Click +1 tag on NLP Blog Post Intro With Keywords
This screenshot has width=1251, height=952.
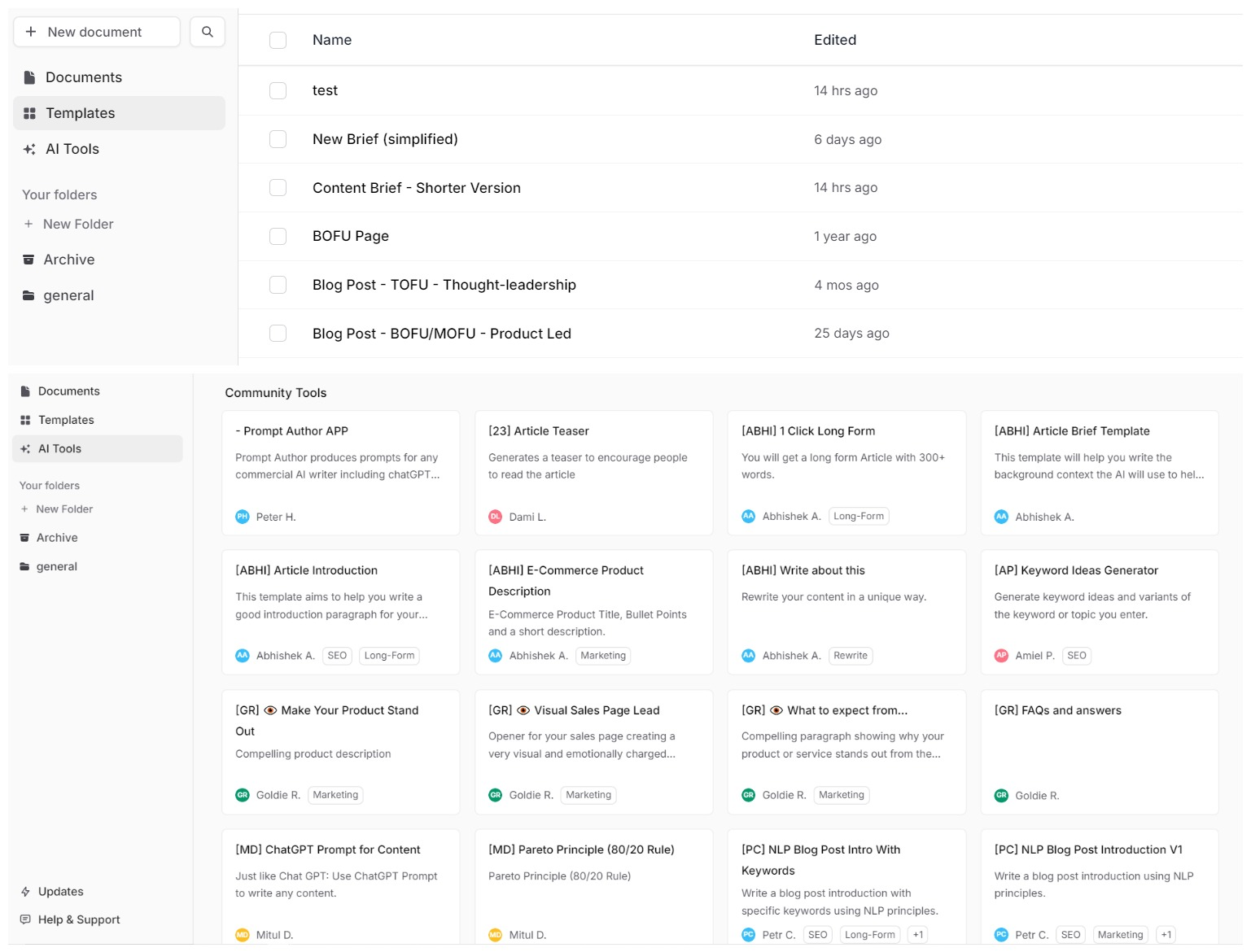pos(918,935)
